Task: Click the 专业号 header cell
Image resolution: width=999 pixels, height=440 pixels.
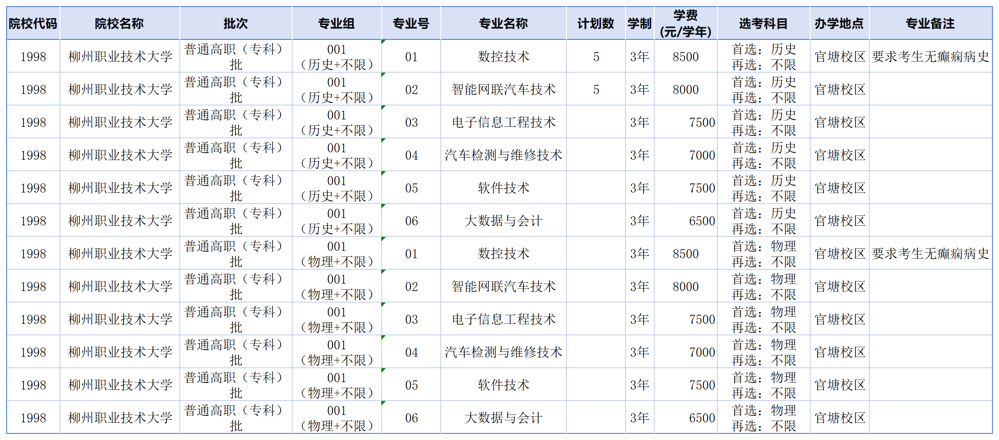Action: click(x=411, y=22)
